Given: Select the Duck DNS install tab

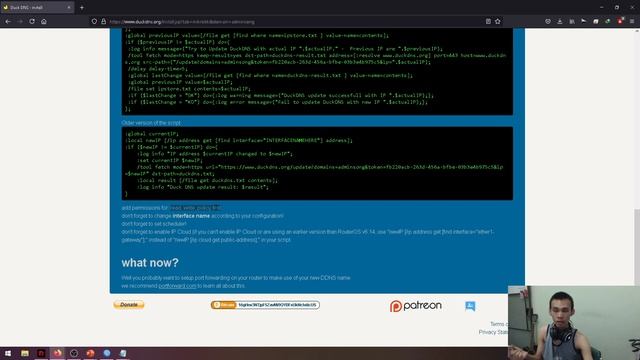Looking at the screenshot, I should tap(37, 7).
